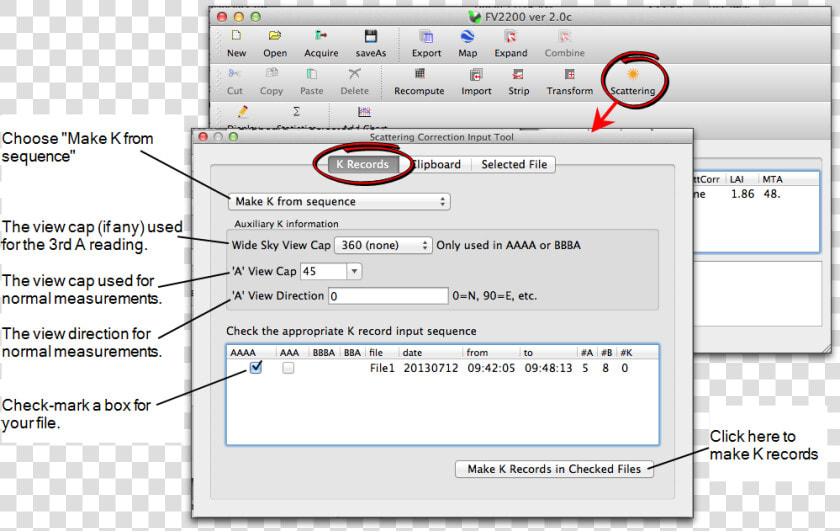The width and height of the screenshot is (840, 531).
Task: Click the Strip toolbar icon
Action: [x=518, y=74]
